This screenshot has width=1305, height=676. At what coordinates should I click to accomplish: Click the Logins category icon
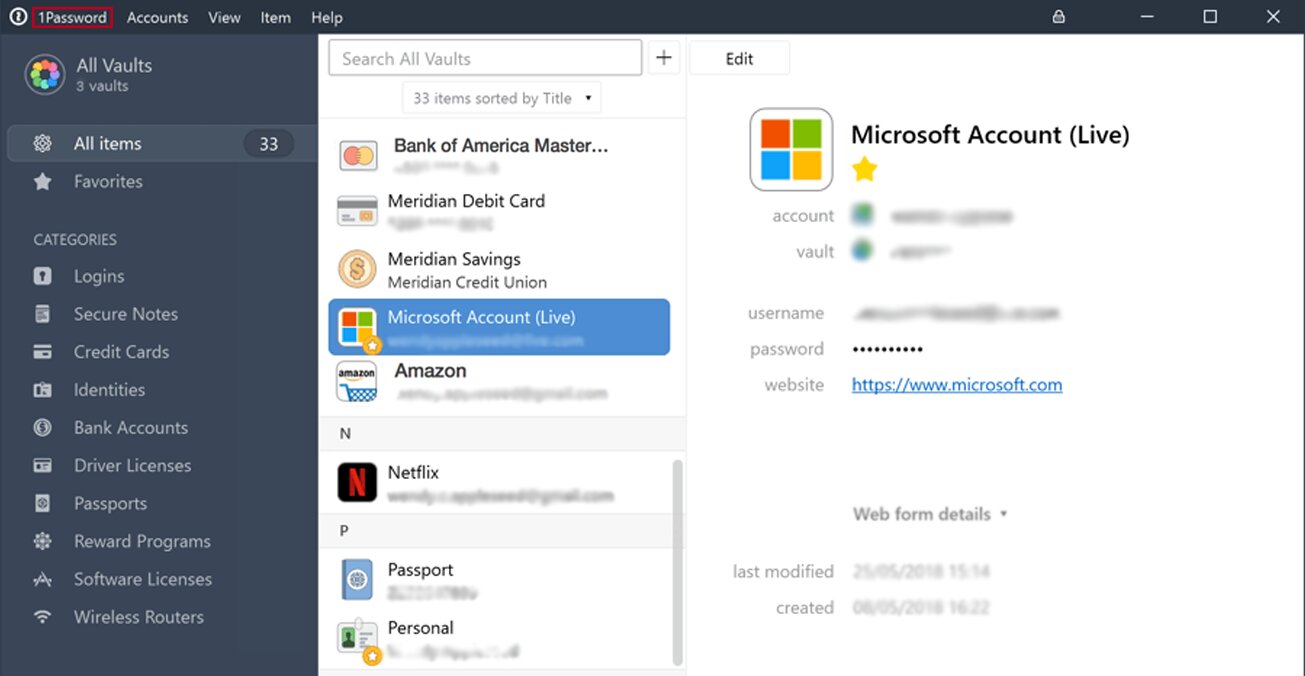(42, 276)
